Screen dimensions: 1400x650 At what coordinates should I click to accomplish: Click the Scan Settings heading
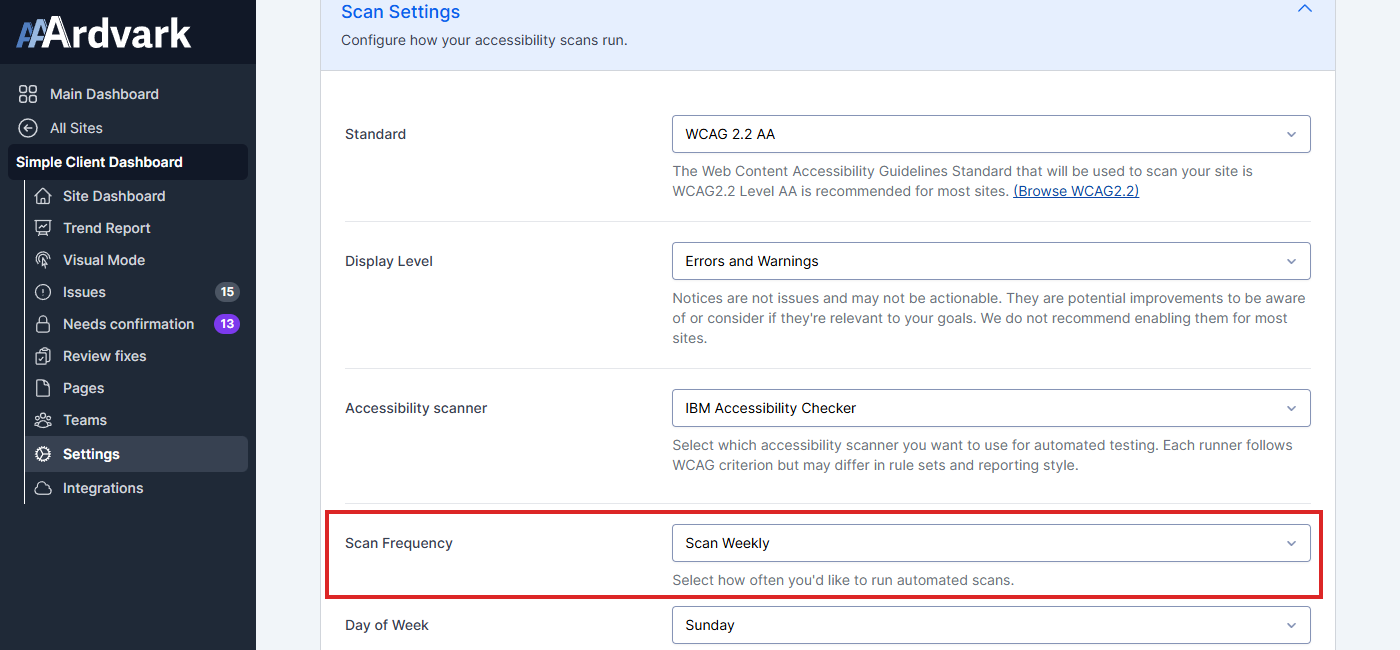click(401, 12)
